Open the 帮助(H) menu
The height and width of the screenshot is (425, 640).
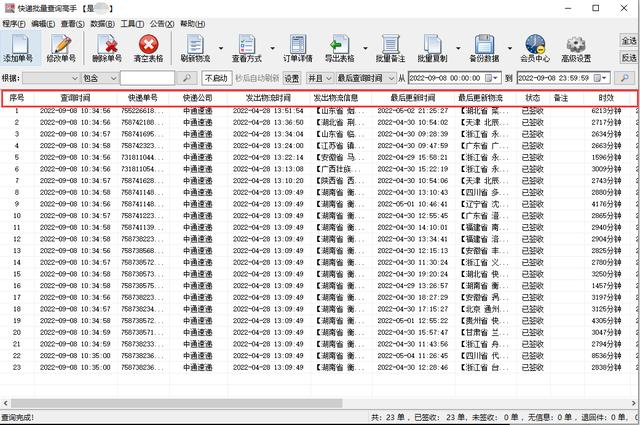click(x=193, y=24)
